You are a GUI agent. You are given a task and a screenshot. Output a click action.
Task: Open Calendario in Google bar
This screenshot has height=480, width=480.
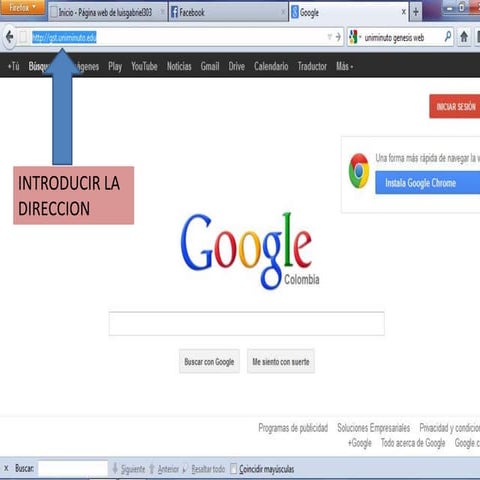pos(271,66)
